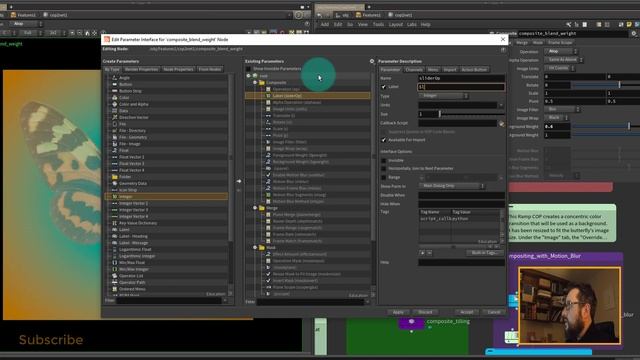Toggle the Label checkbox
This screenshot has width=640, height=360.
(383, 87)
